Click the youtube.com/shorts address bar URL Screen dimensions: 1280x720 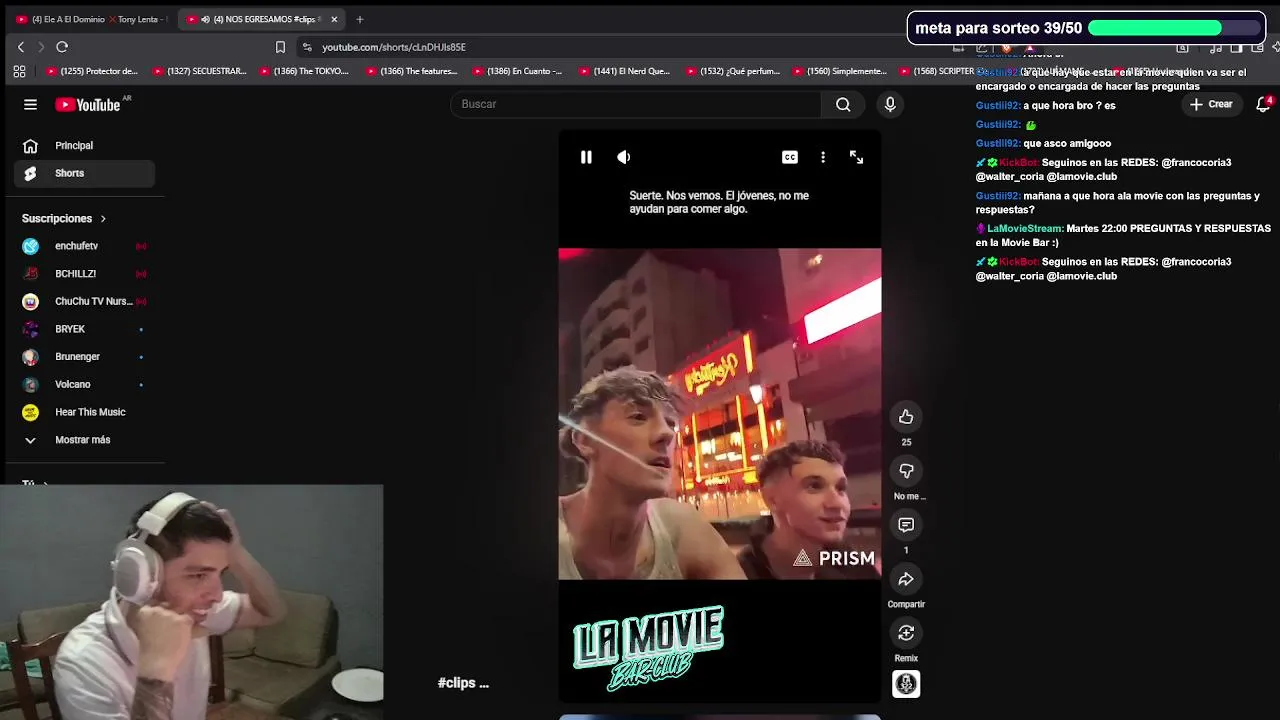394,47
